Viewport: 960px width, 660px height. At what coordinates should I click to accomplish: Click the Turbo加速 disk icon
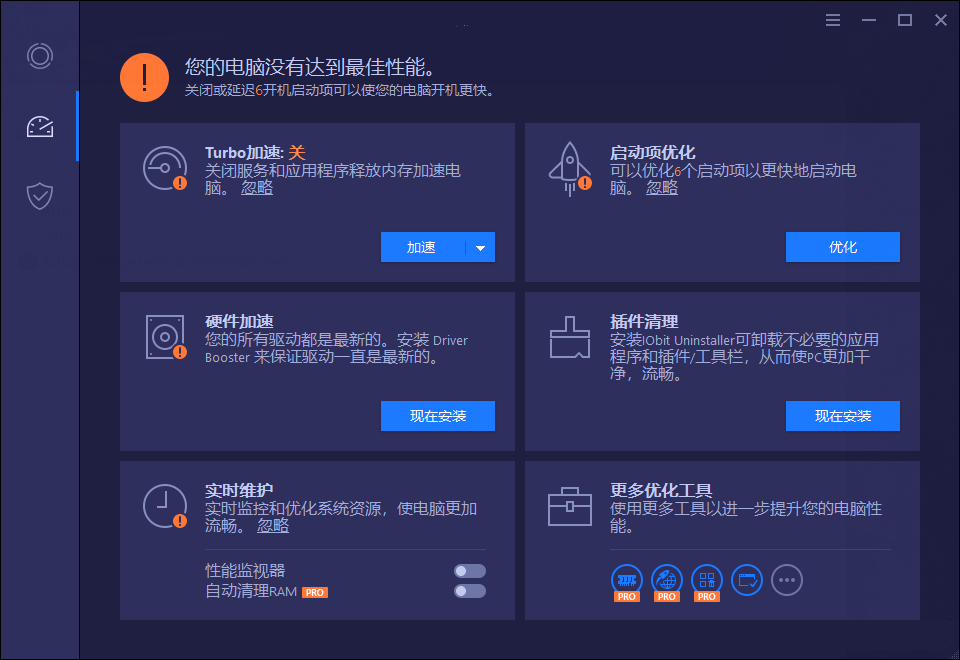pyautogui.click(x=165, y=168)
